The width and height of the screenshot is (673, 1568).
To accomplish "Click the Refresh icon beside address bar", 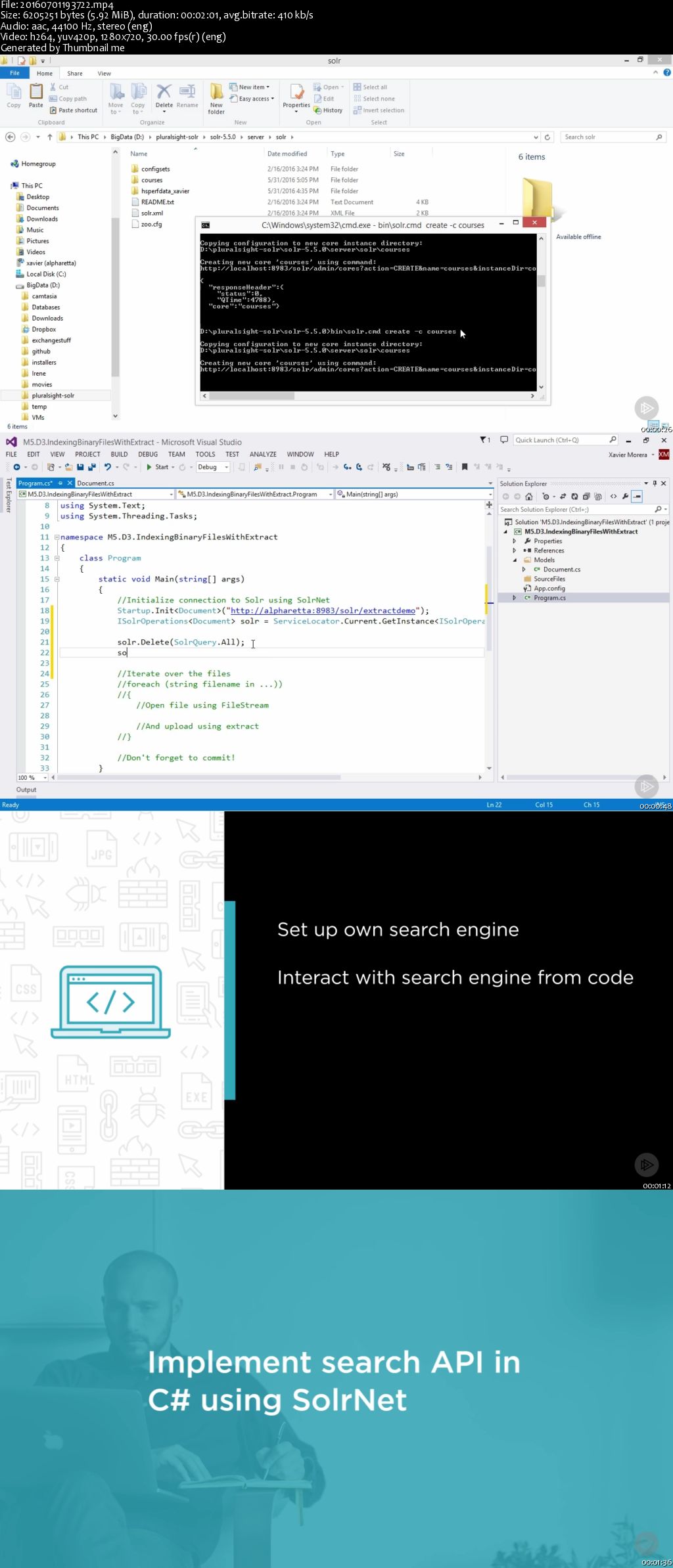I will coord(547,137).
